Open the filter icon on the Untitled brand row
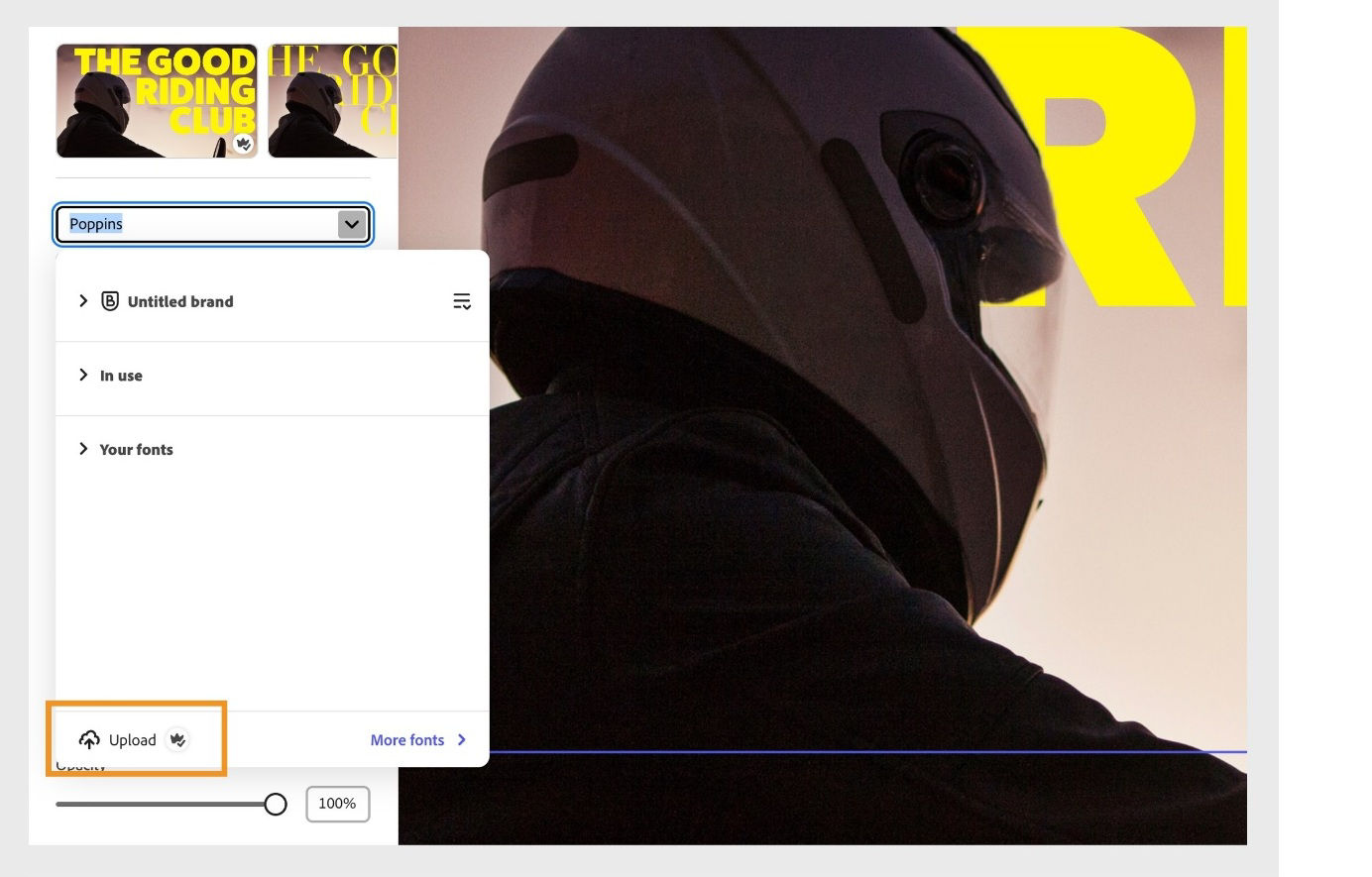Viewport: 1372px width, 877px height. (x=462, y=301)
